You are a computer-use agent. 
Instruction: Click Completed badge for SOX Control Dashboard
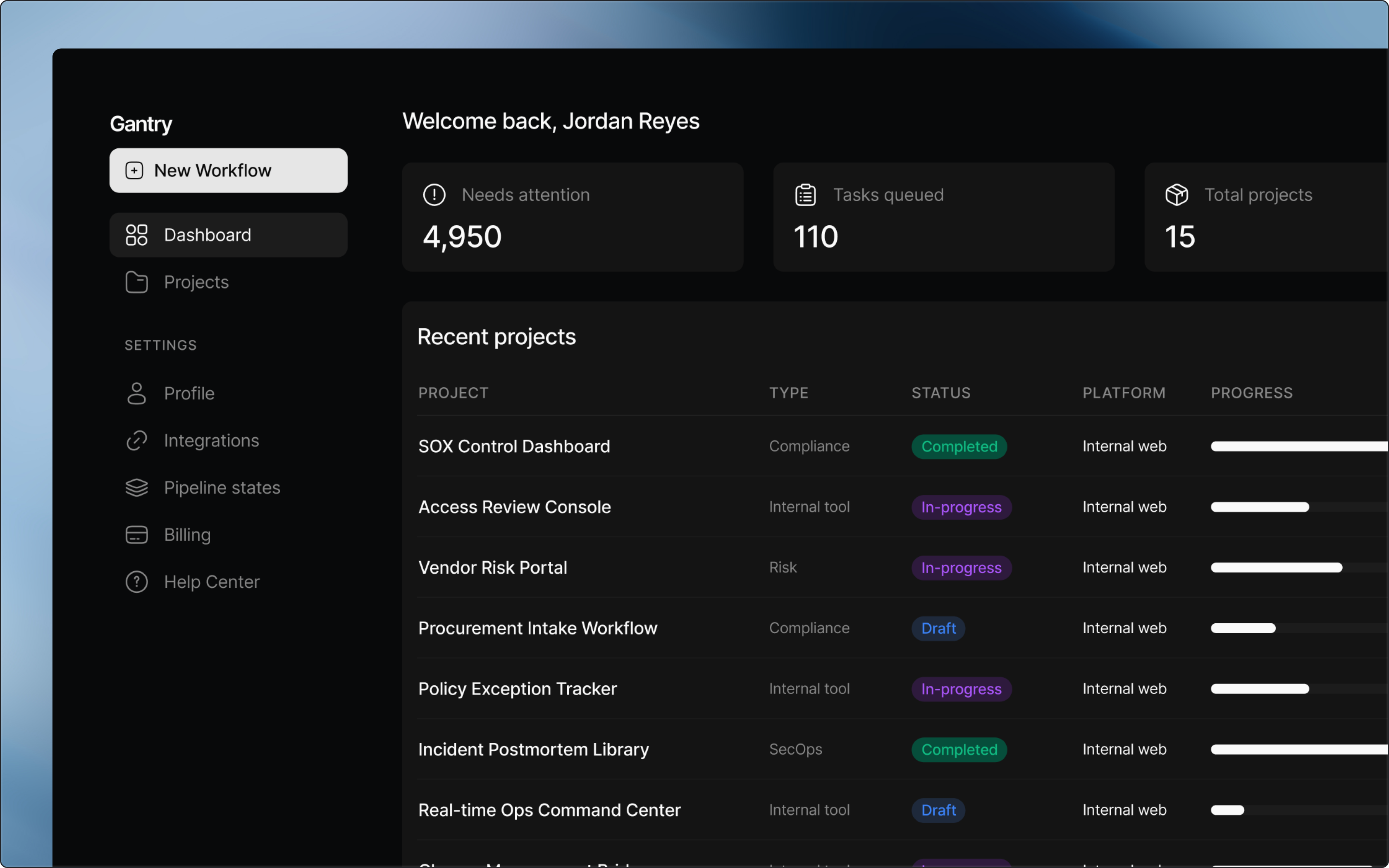[x=959, y=447]
